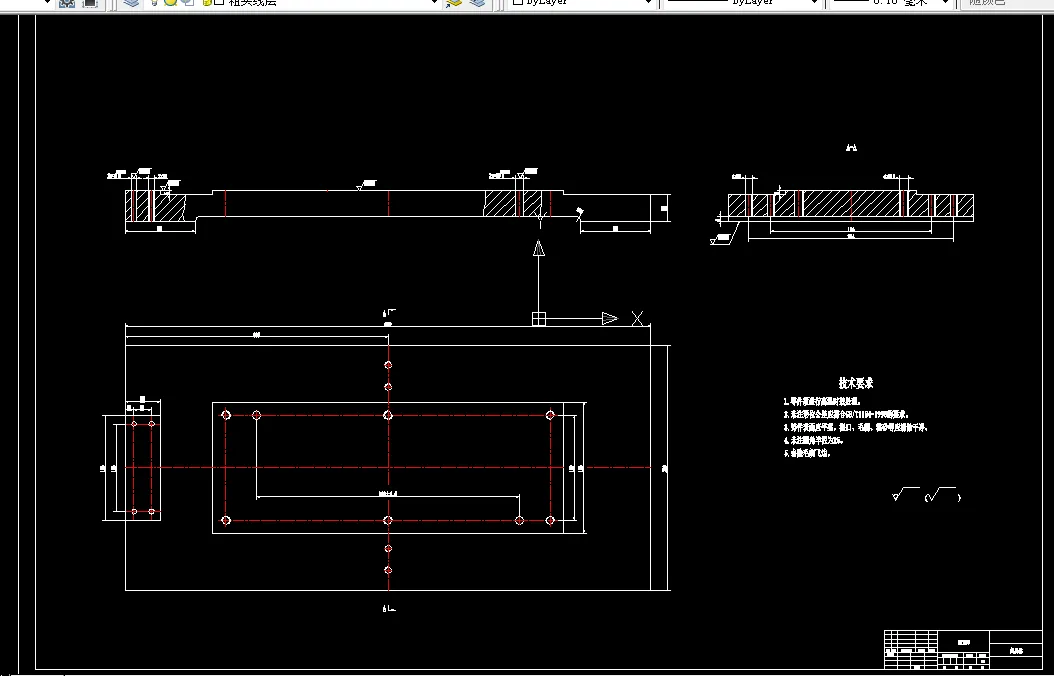Open the Layer Properties Manager stack icon
The image size is (1054, 676).
pyautogui.click(x=132, y=2)
